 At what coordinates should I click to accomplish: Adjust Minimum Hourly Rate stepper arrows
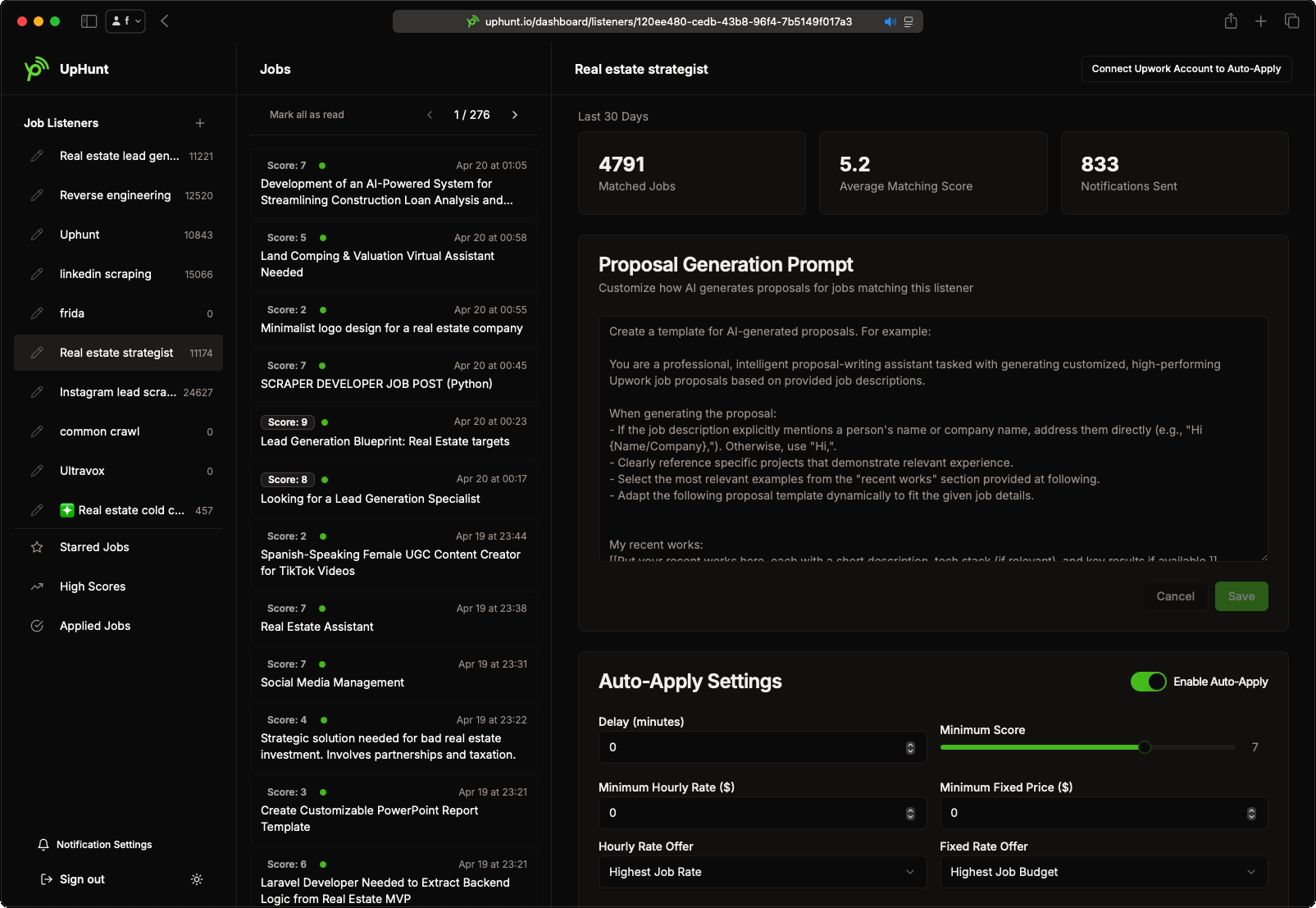(x=910, y=813)
